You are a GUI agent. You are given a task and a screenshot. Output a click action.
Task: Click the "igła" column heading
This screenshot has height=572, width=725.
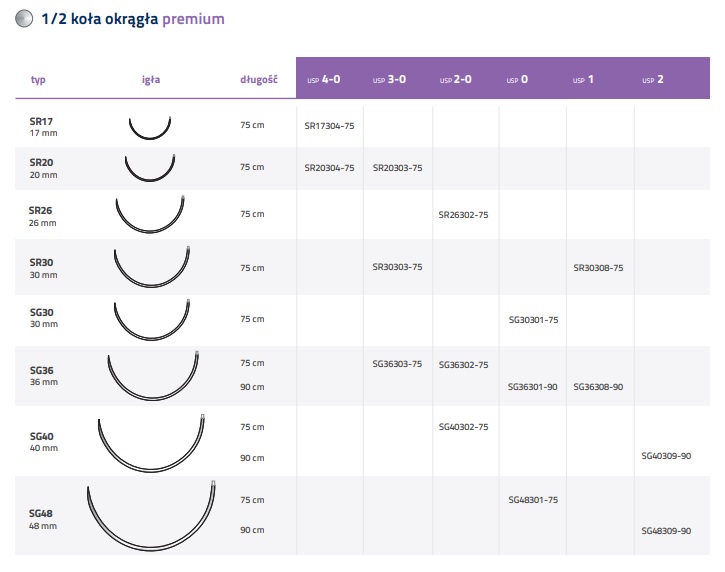pos(151,80)
